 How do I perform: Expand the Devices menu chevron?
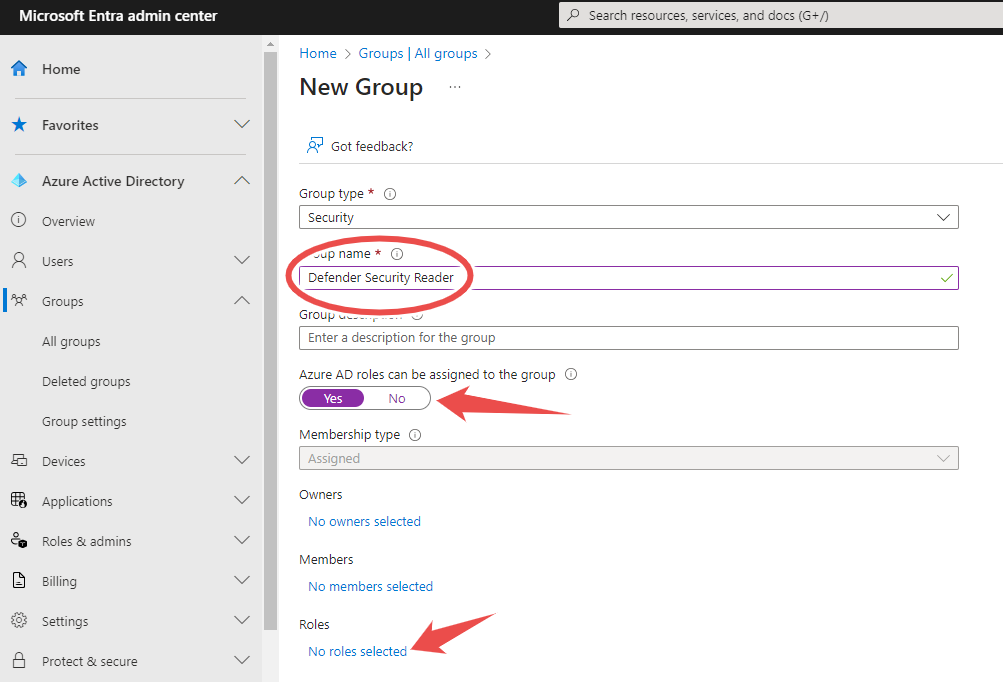tap(242, 460)
